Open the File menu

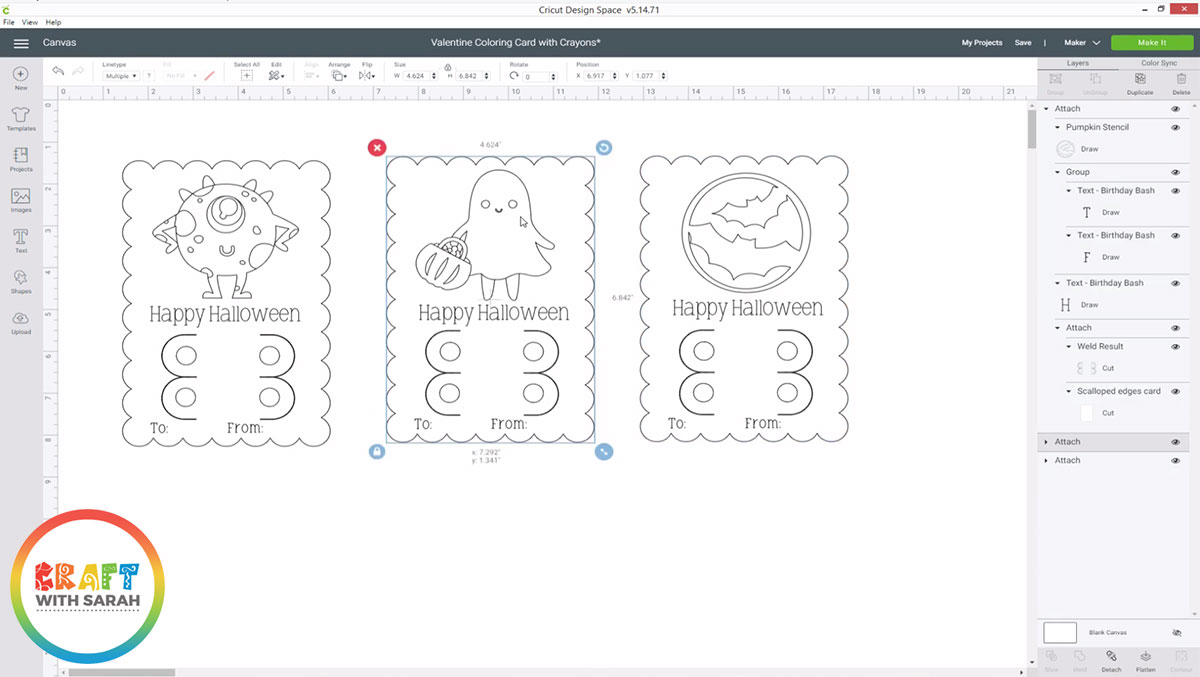pos(8,22)
